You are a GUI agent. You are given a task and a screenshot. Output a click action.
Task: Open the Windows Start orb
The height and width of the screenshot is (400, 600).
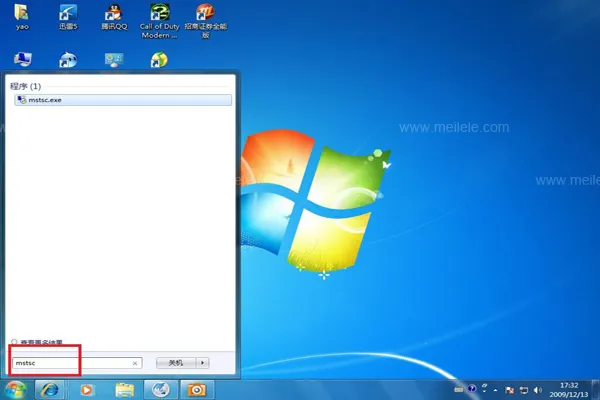(x=15, y=390)
